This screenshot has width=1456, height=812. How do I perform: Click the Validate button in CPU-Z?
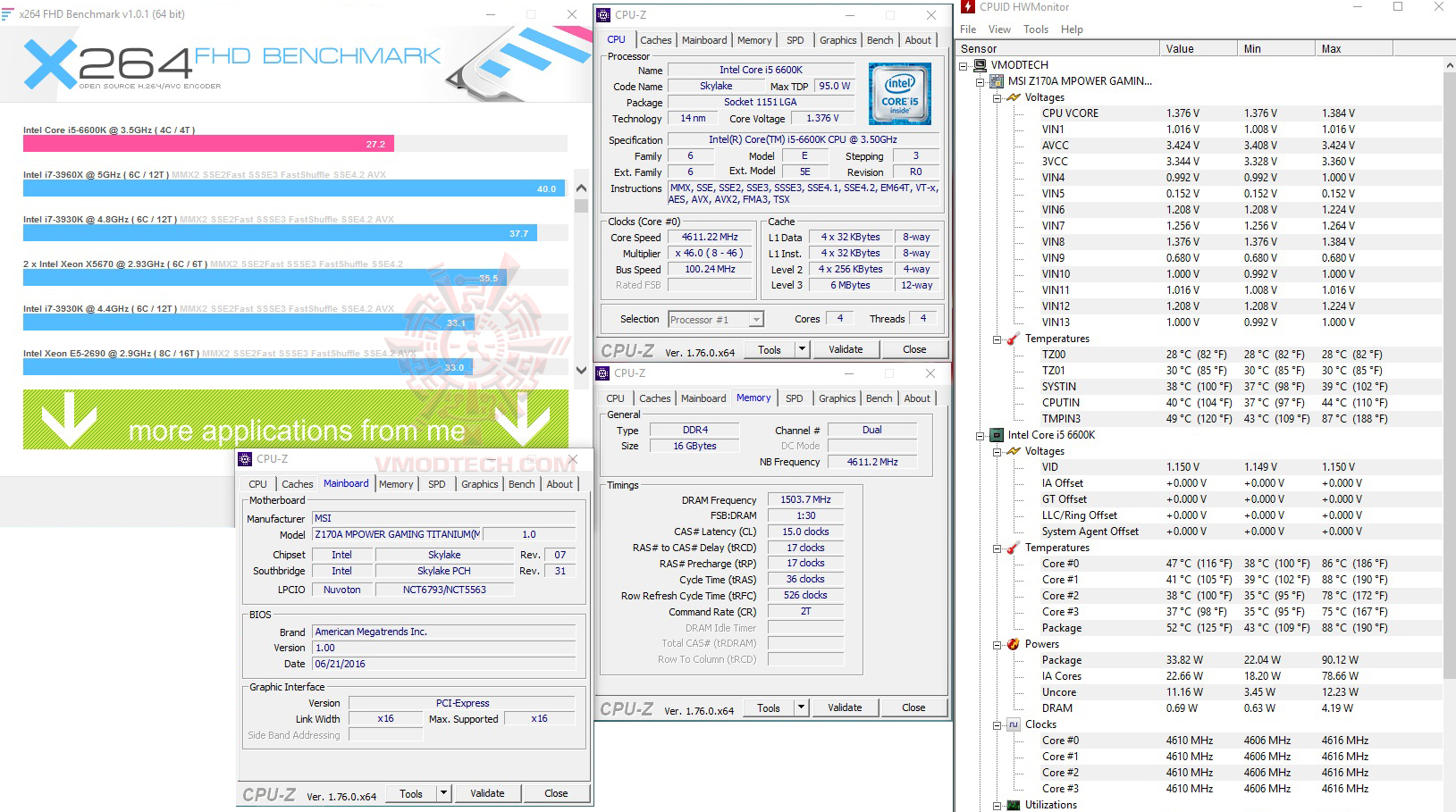point(846,349)
